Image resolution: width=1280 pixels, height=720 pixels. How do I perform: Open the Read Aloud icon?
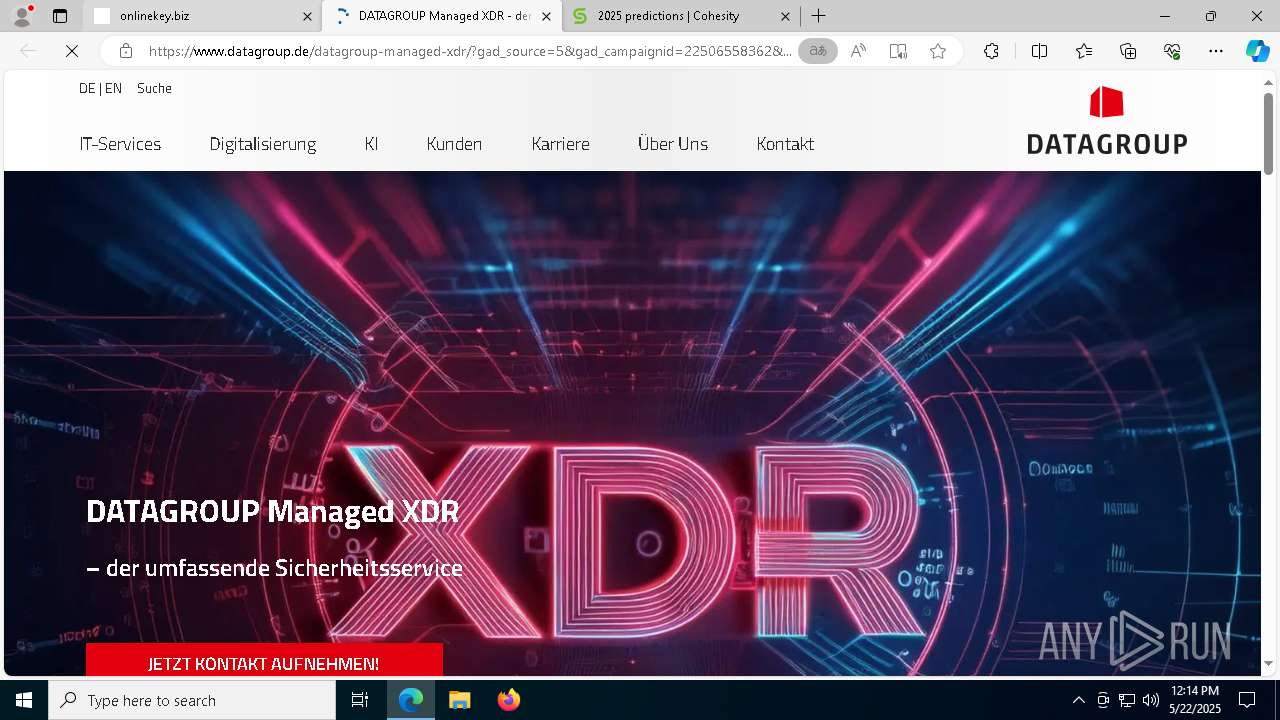(858, 52)
